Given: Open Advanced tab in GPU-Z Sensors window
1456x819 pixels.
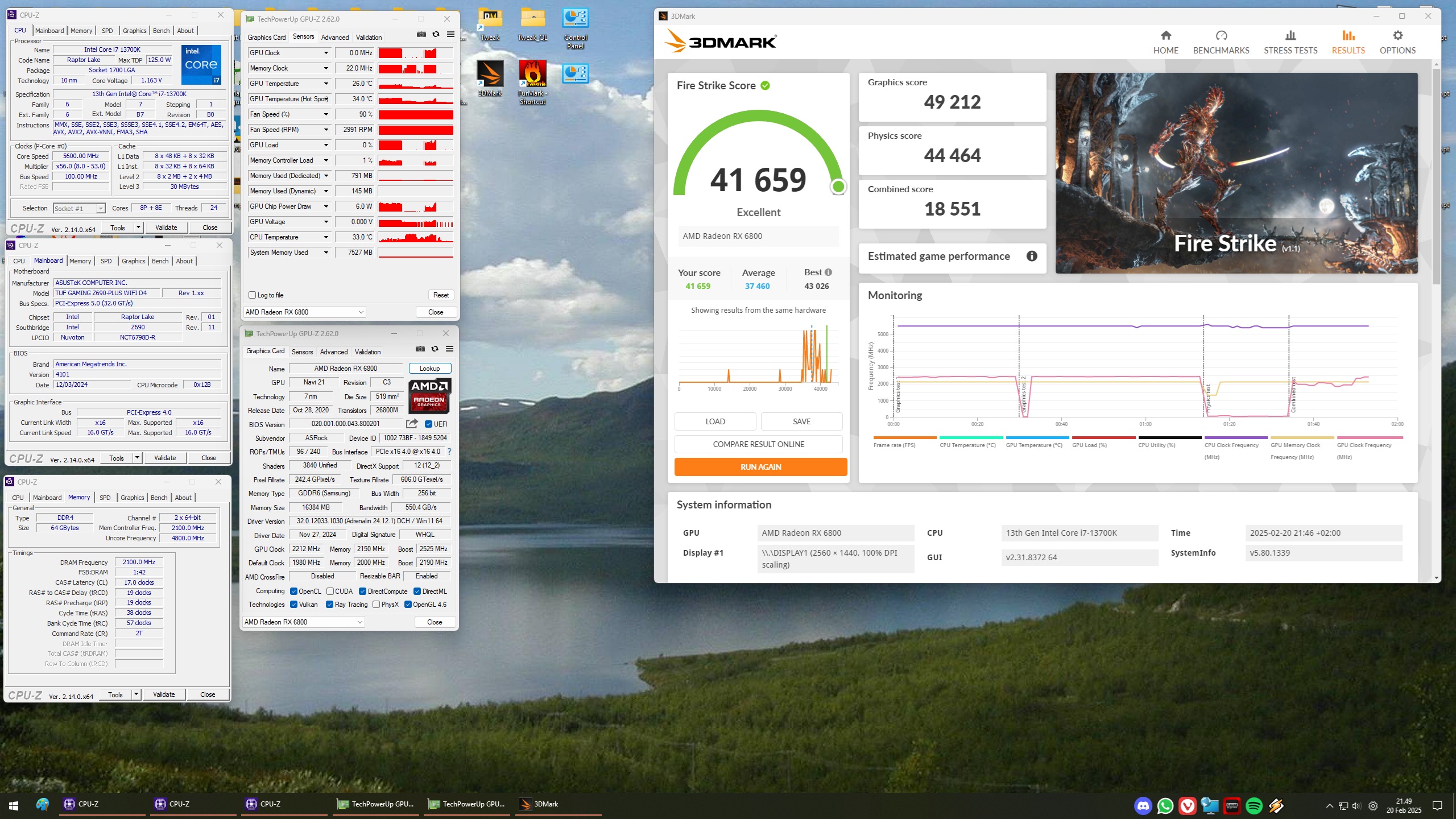Looking at the screenshot, I should click(x=335, y=38).
